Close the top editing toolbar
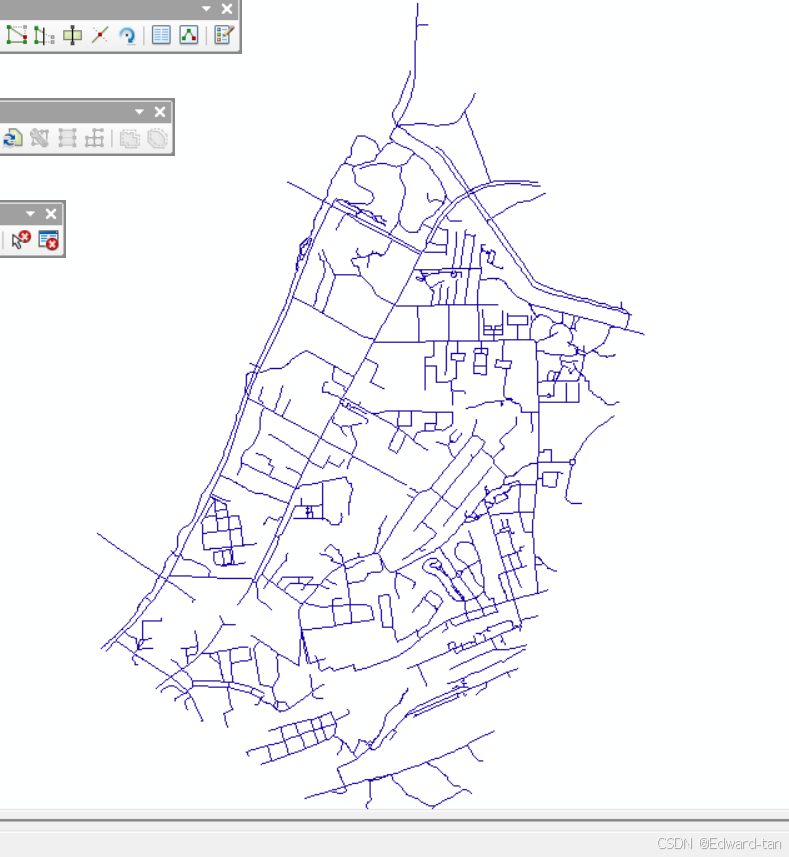Image resolution: width=789 pixels, height=857 pixels. pos(227,9)
